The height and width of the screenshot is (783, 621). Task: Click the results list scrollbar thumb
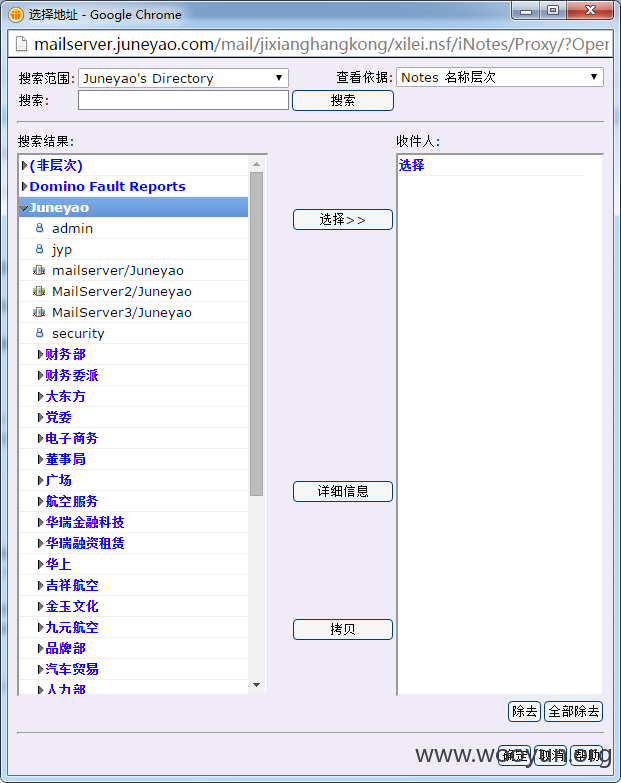click(257, 334)
